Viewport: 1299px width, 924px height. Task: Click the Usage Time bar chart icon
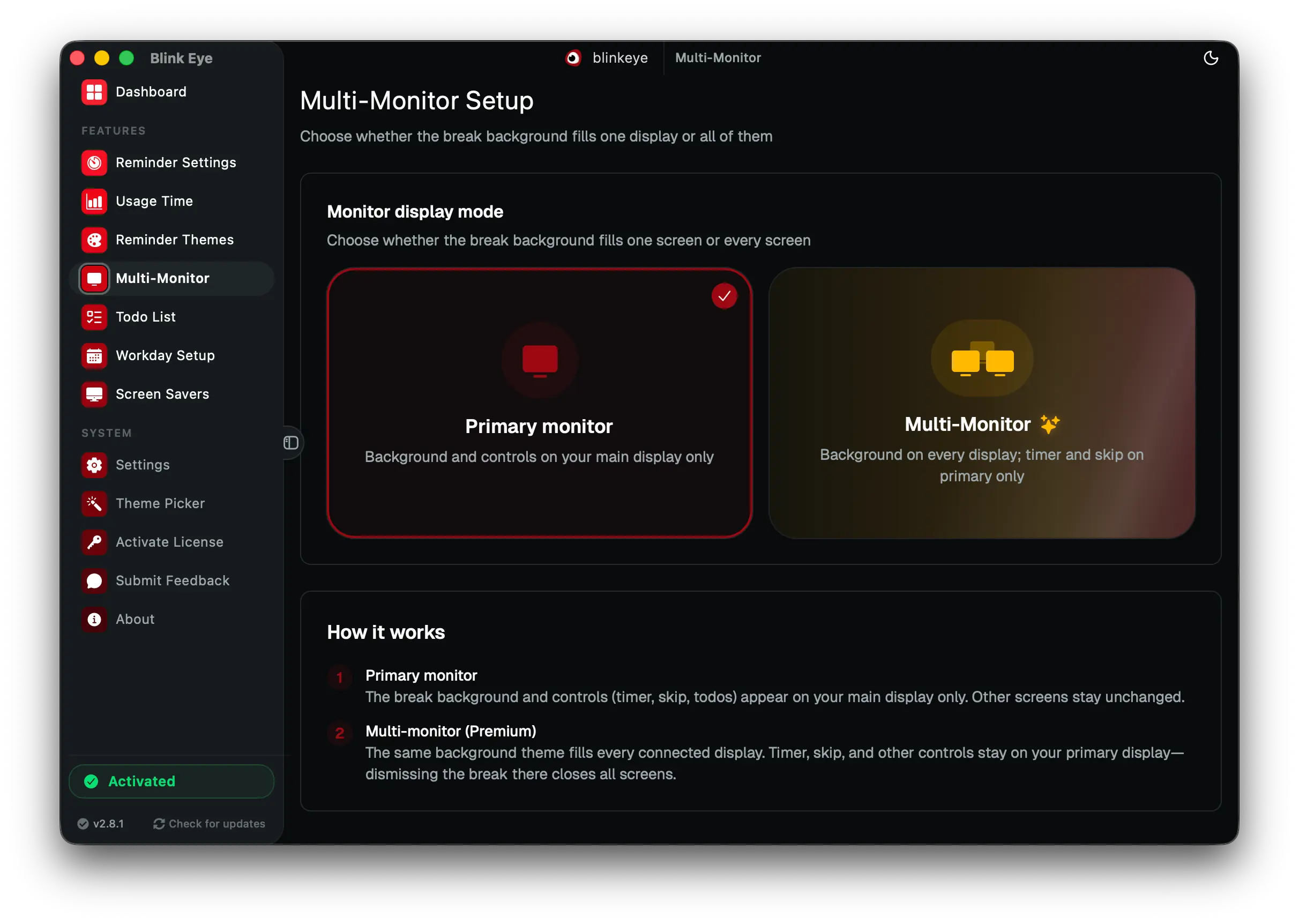click(94, 202)
